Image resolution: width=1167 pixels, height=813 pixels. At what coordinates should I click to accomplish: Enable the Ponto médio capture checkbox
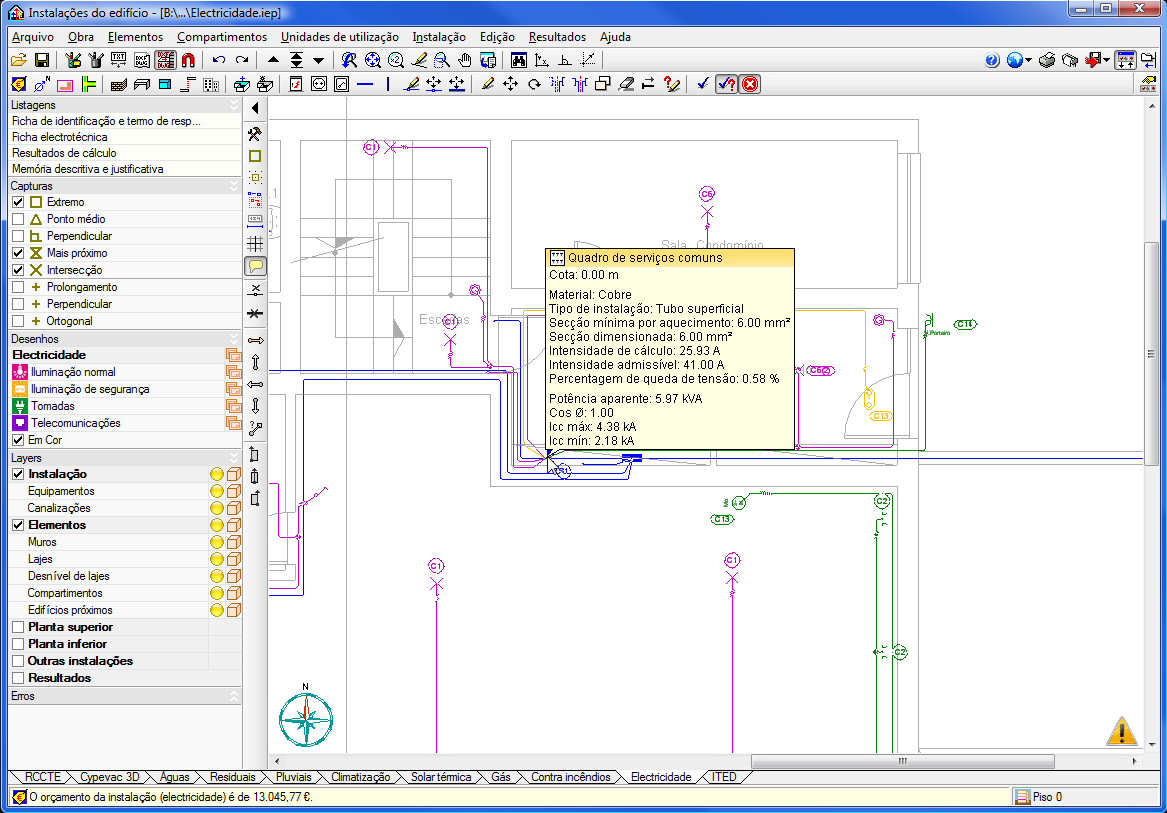[18, 219]
